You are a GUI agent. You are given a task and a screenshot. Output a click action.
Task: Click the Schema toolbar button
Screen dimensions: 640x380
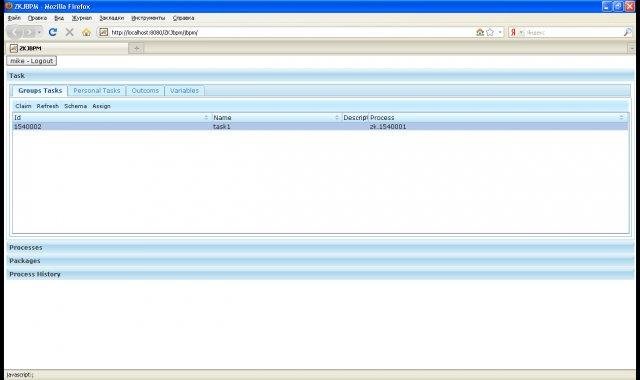pos(76,106)
